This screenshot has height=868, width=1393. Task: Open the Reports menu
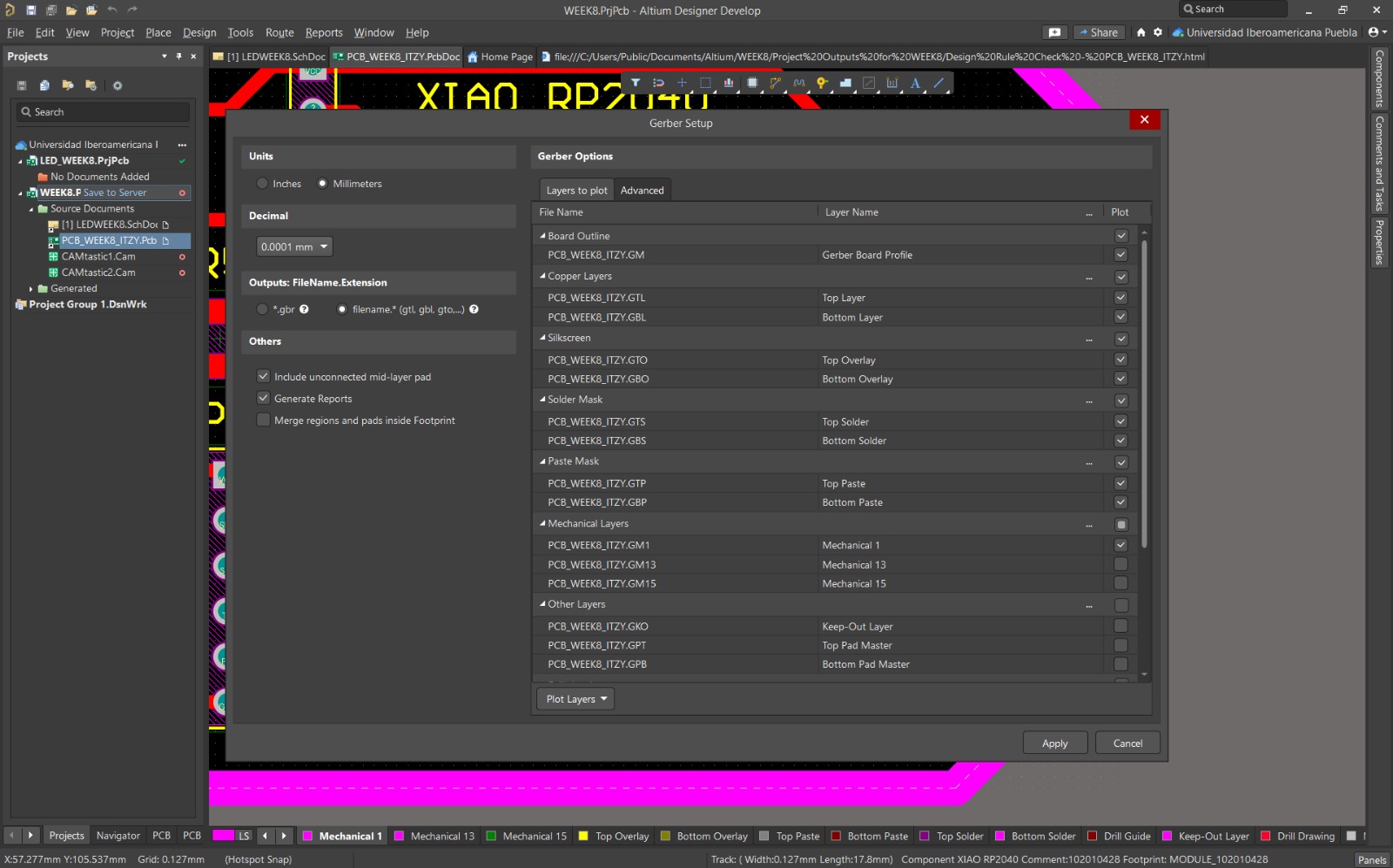click(x=324, y=32)
